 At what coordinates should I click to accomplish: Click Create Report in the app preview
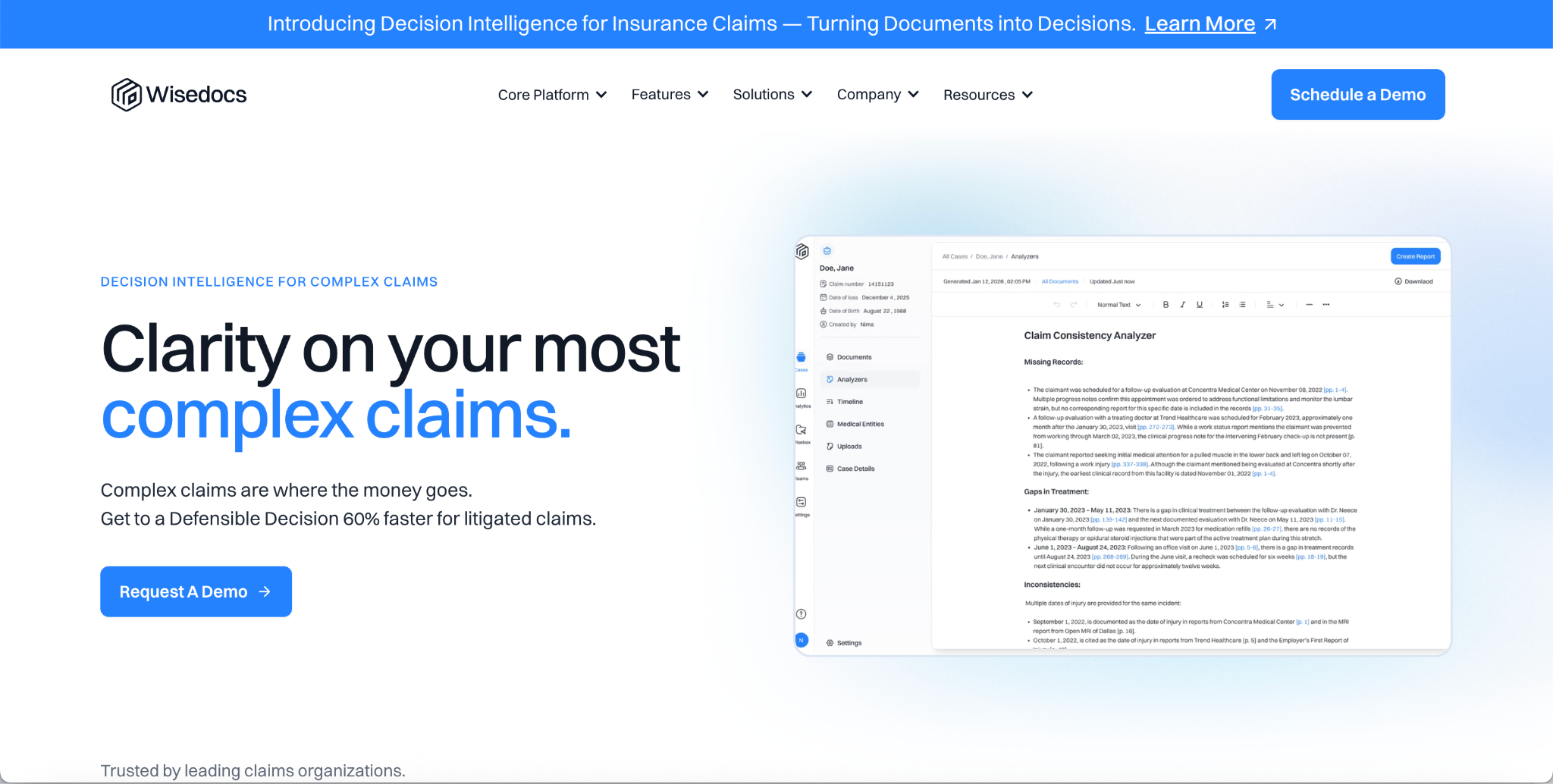(1415, 256)
